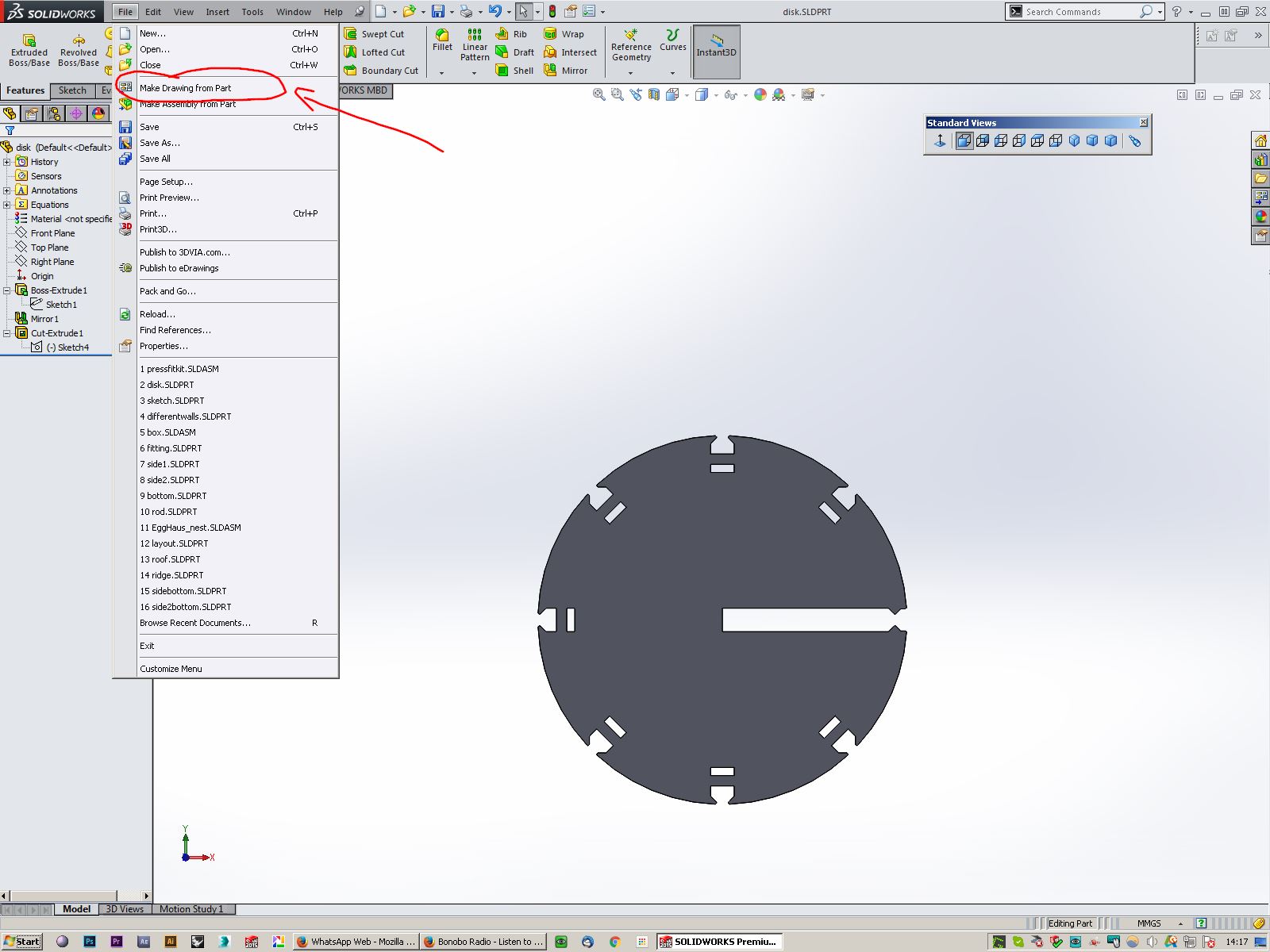1270x952 pixels.
Task: Select Revolved Boss/Base tool
Action: 79,50
